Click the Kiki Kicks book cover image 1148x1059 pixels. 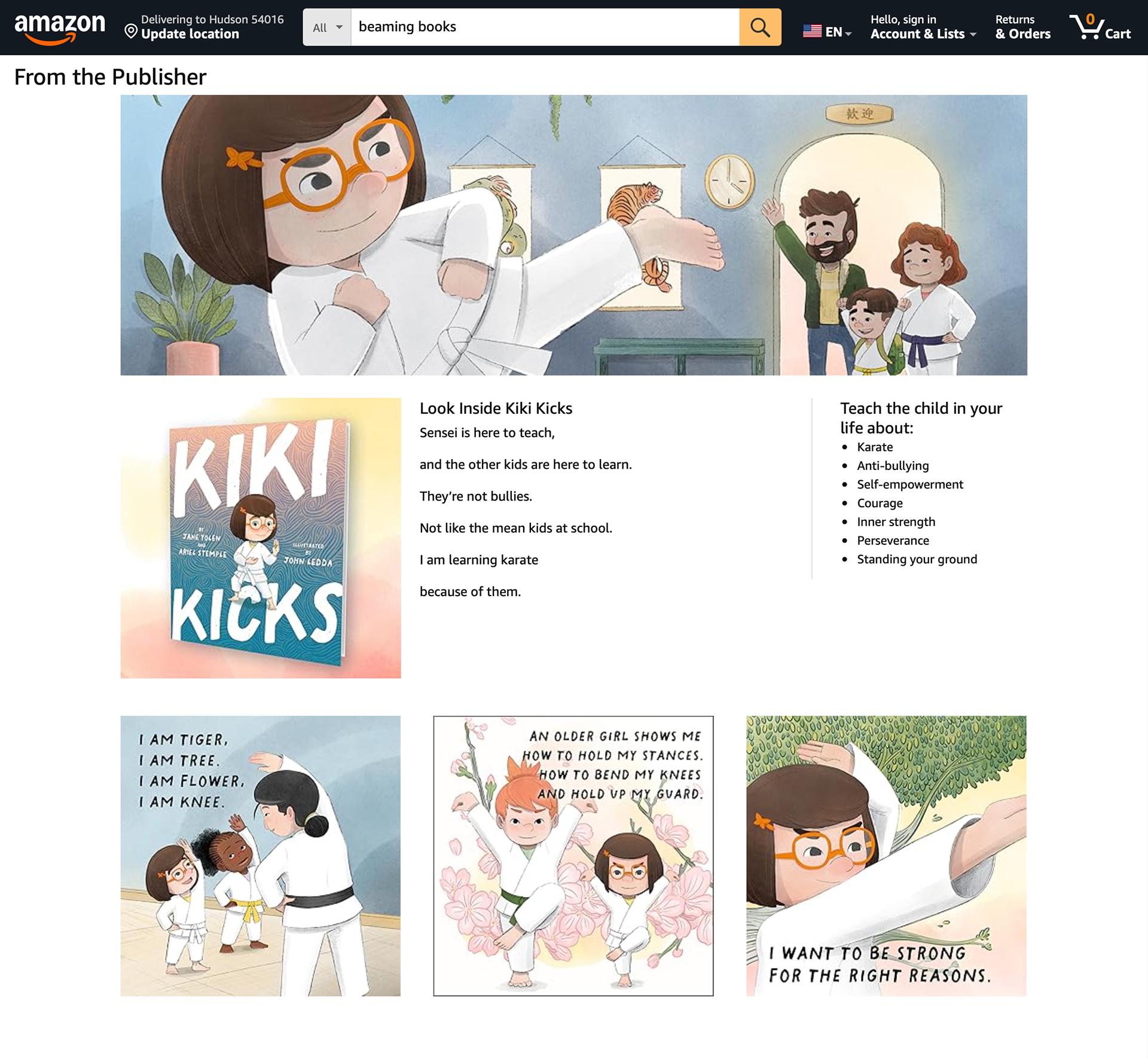261,538
